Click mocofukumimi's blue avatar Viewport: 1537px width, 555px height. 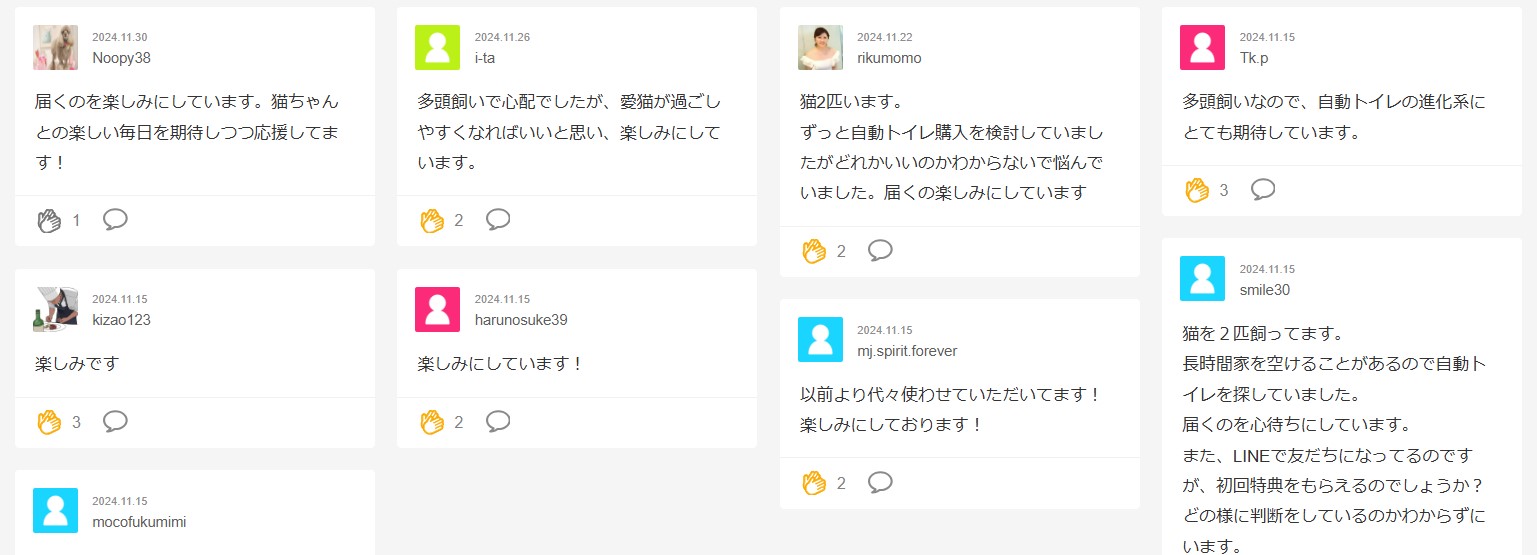click(55, 510)
